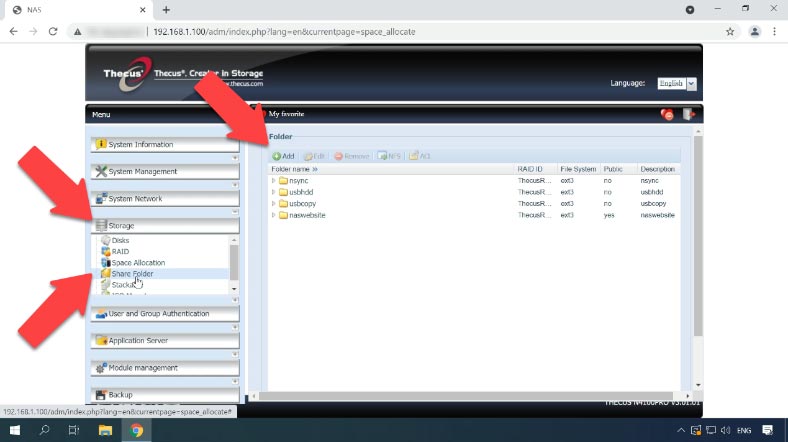Click the folder panel vertical scrollbar
The width and height of the screenshot is (788, 442).
698,236
